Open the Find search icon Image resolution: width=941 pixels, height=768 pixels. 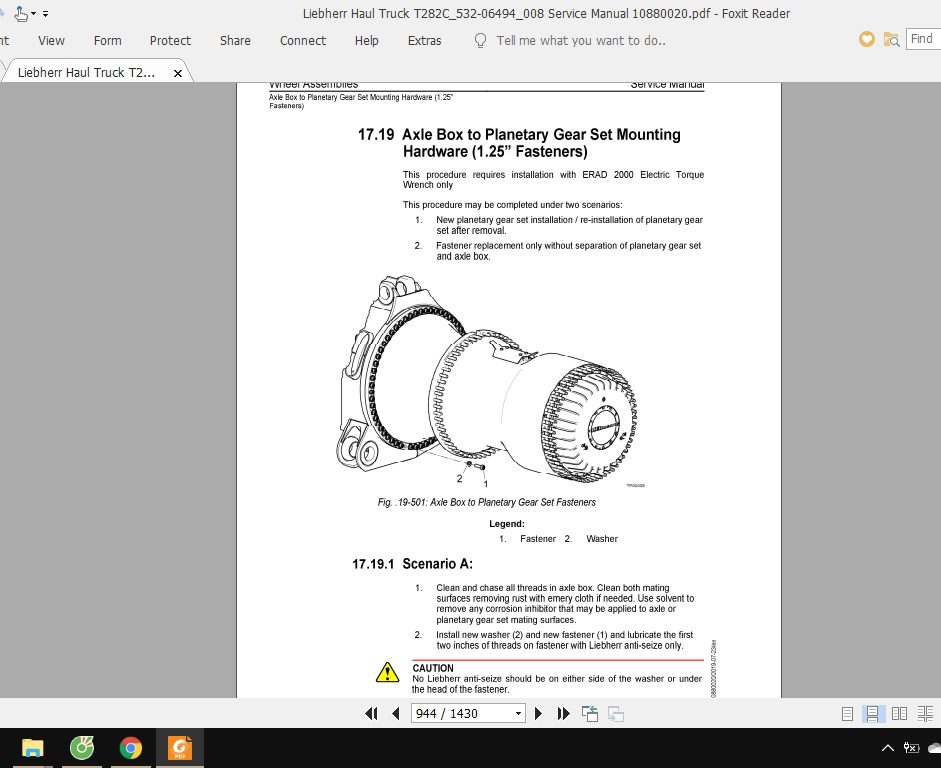[890, 39]
